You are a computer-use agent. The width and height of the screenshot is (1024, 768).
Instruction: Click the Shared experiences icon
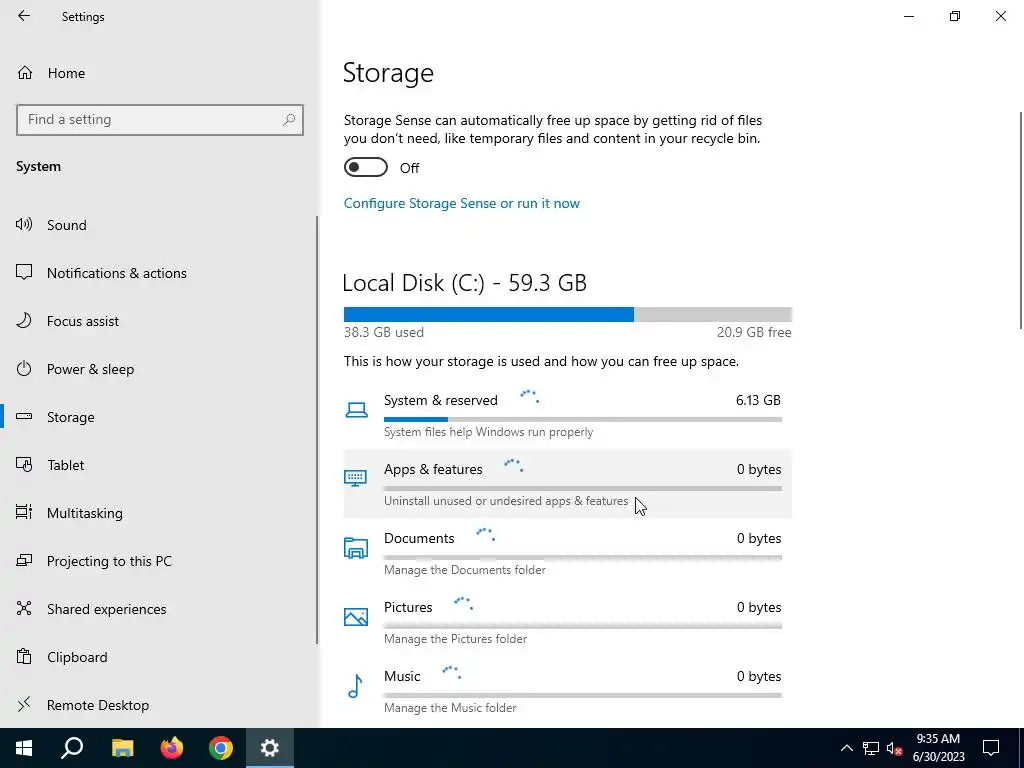click(24, 609)
